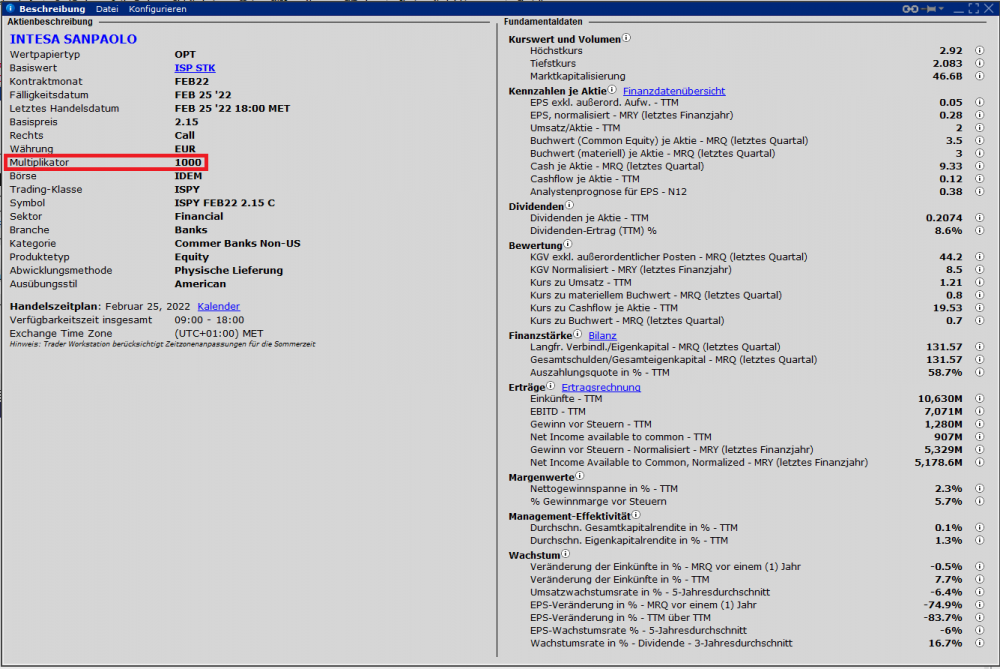Click info icon next to Kurswert und Volumen
Viewport: 1000px width, 669px height.
[626, 38]
